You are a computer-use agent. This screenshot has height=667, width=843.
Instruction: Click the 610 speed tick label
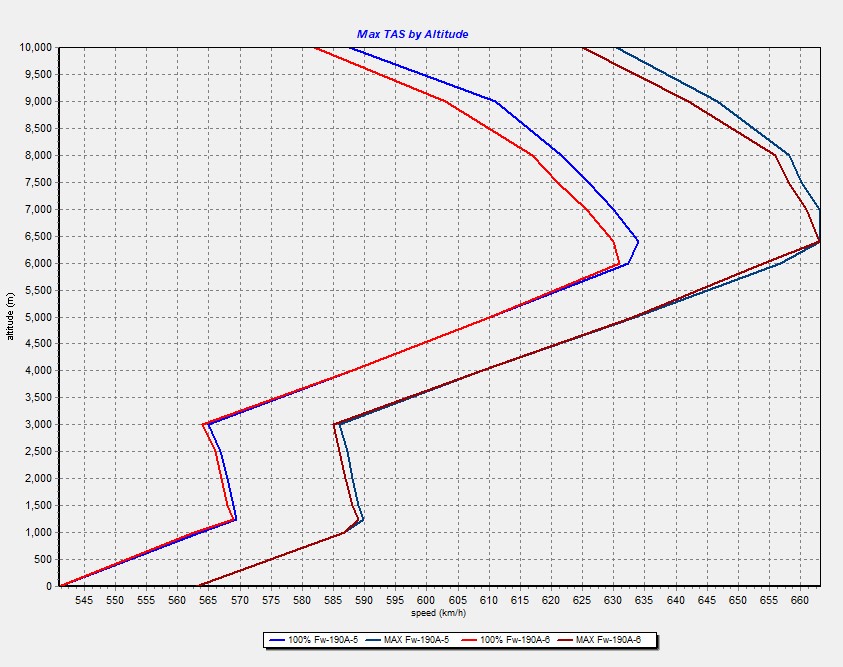[489, 600]
